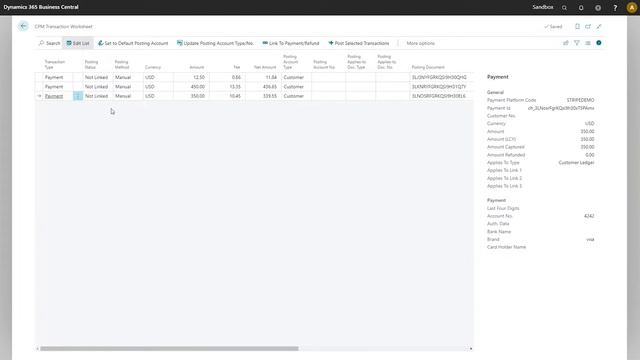Screen dimensions: 640x360
Task: Click Set to Default Posting Account
Action: [x=133, y=43]
